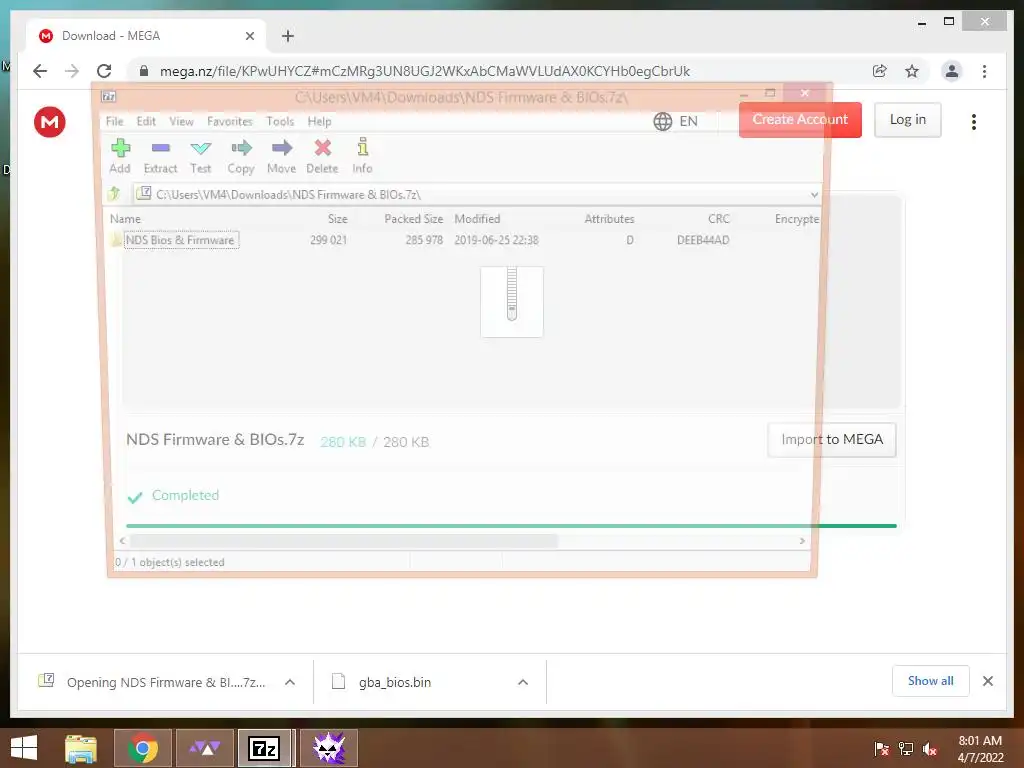1024x768 pixels.
Task: Click Import to MEGA button
Action: (x=831, y=440)
